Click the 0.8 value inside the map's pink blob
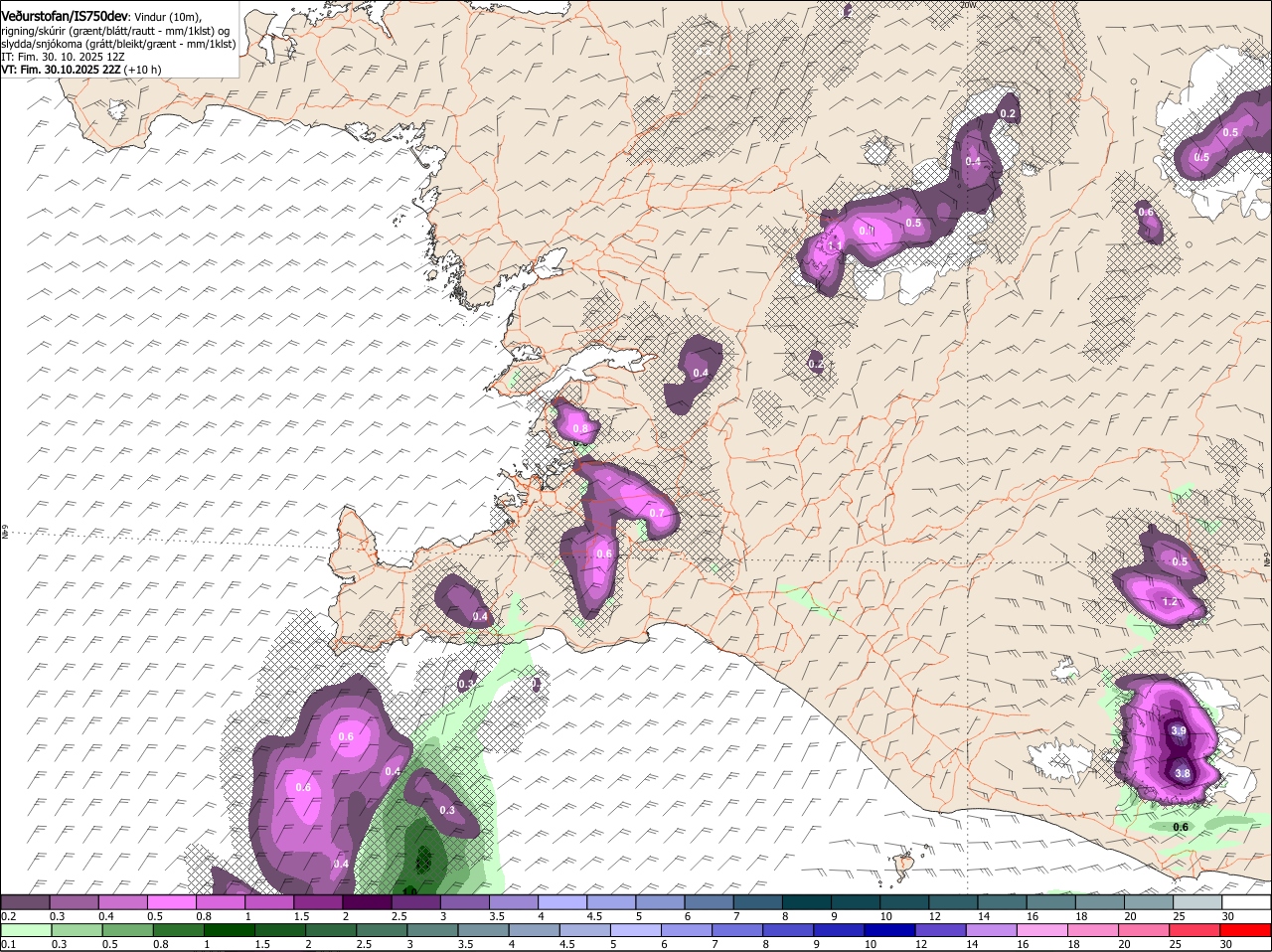1272x952 pixels. click(580, 428)
